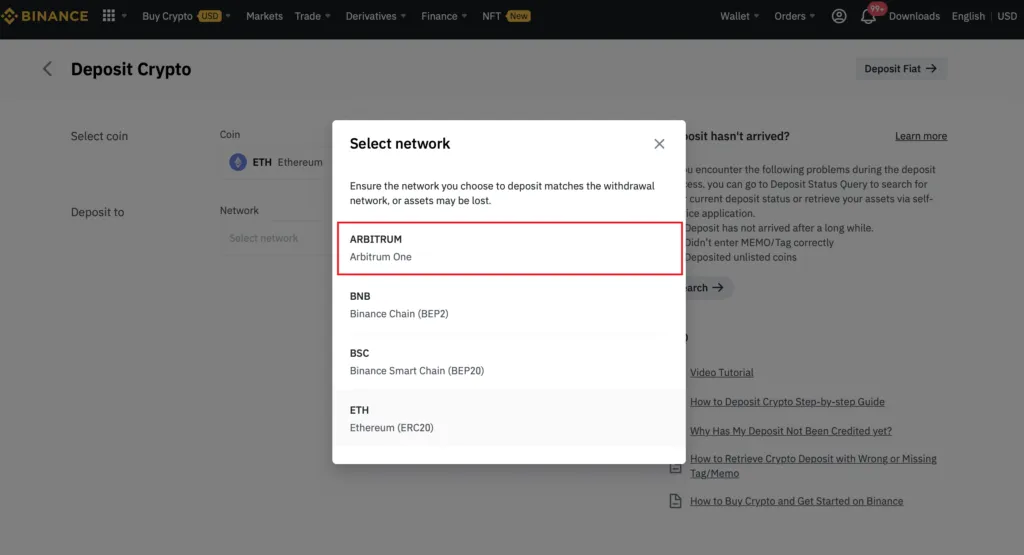Click the Binance logo
Image resolution: width=1024 pixels, height=555 pixels.
pos(44,16)
